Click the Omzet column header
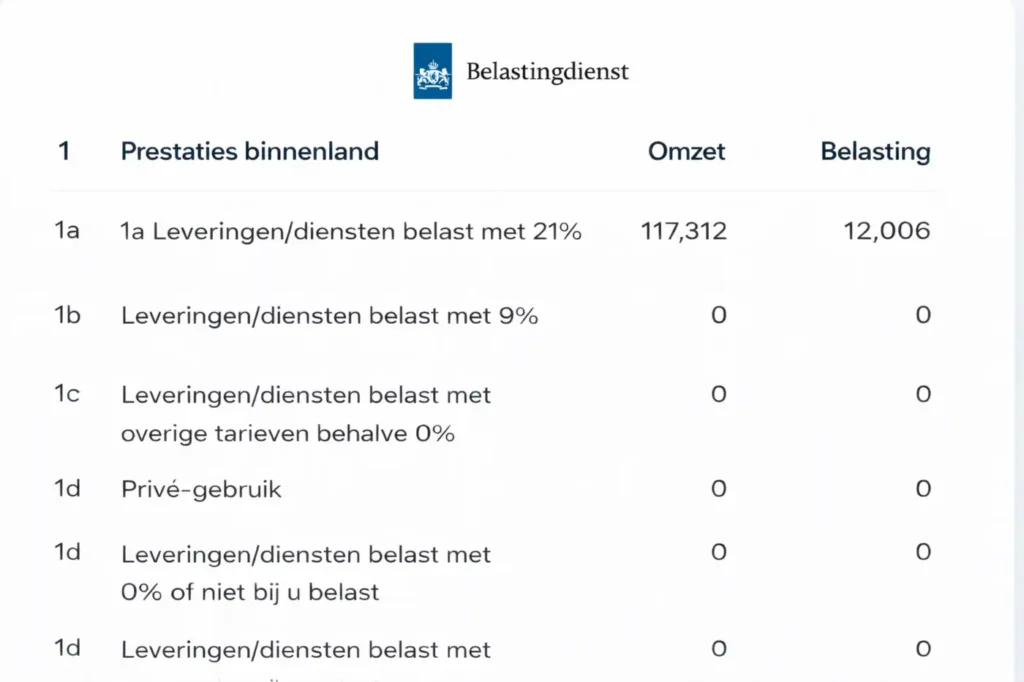The height and width of the screenshot is (682, 1024). coord(686,152)
